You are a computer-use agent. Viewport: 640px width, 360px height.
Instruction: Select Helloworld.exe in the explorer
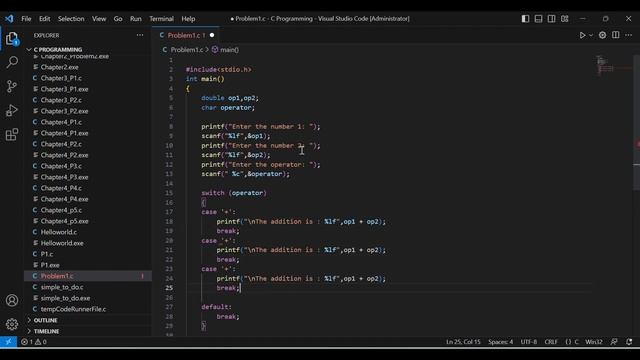coord(62,243)
